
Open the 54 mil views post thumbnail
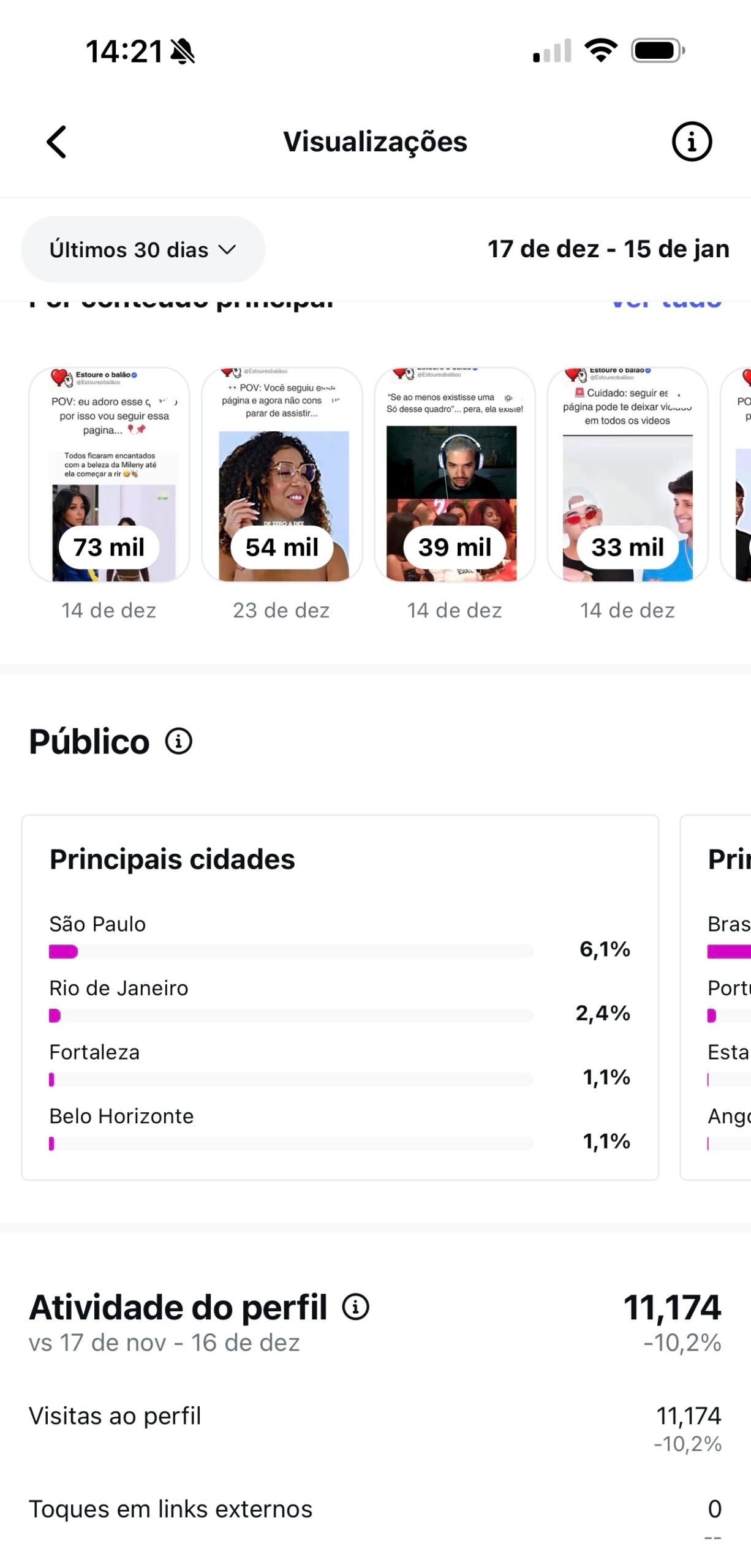tap(282, 475)
